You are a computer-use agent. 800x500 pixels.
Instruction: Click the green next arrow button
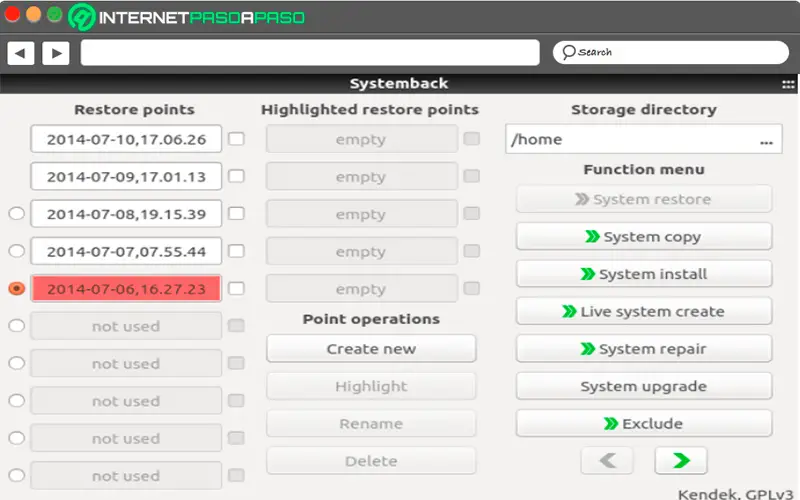(680, 461)
